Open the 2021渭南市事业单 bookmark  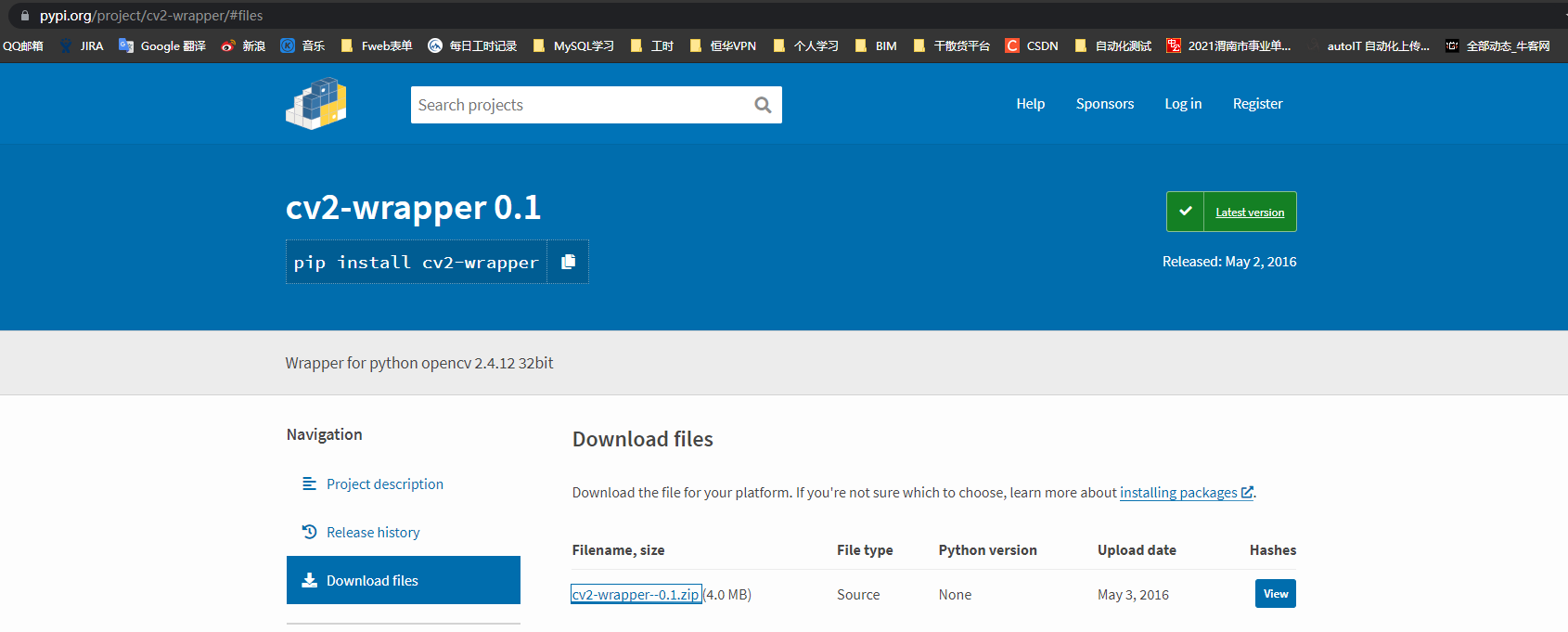1229,45
